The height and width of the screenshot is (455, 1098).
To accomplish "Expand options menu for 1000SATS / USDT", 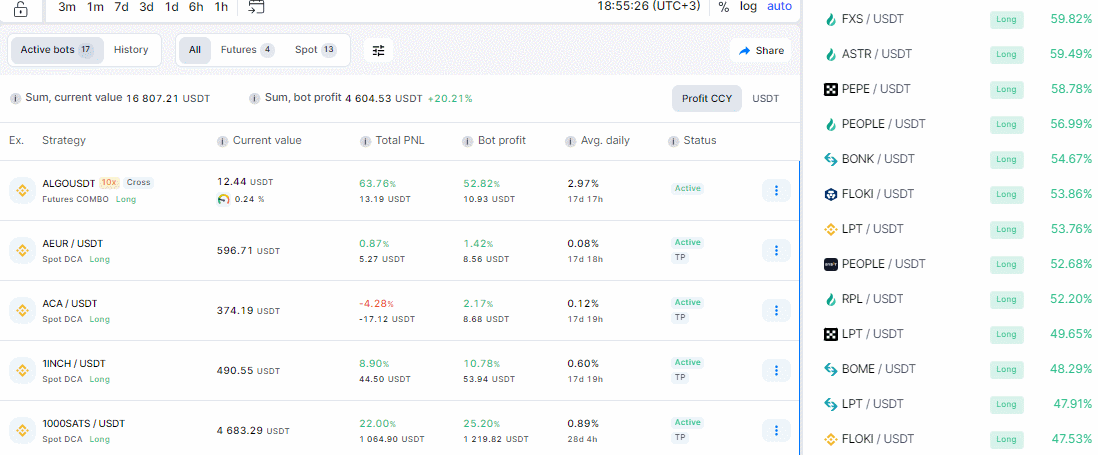I will (776, 430).
